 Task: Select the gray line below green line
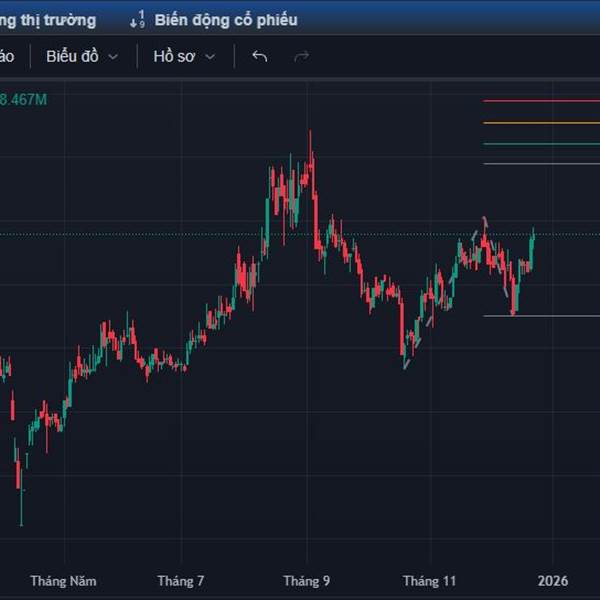pos(540,163)
